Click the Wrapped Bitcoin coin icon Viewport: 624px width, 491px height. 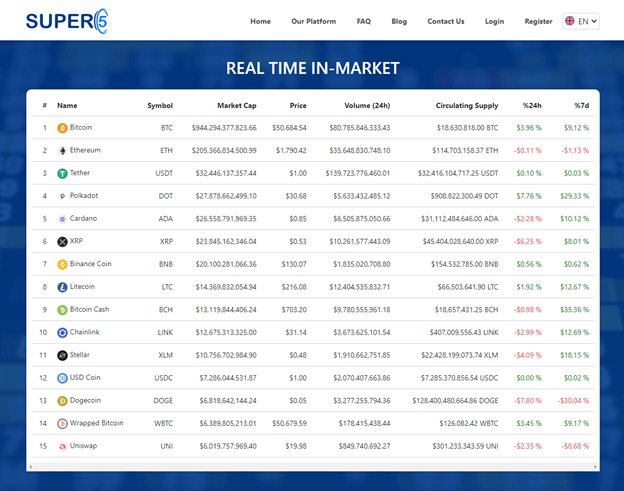(x=62, y=423)
